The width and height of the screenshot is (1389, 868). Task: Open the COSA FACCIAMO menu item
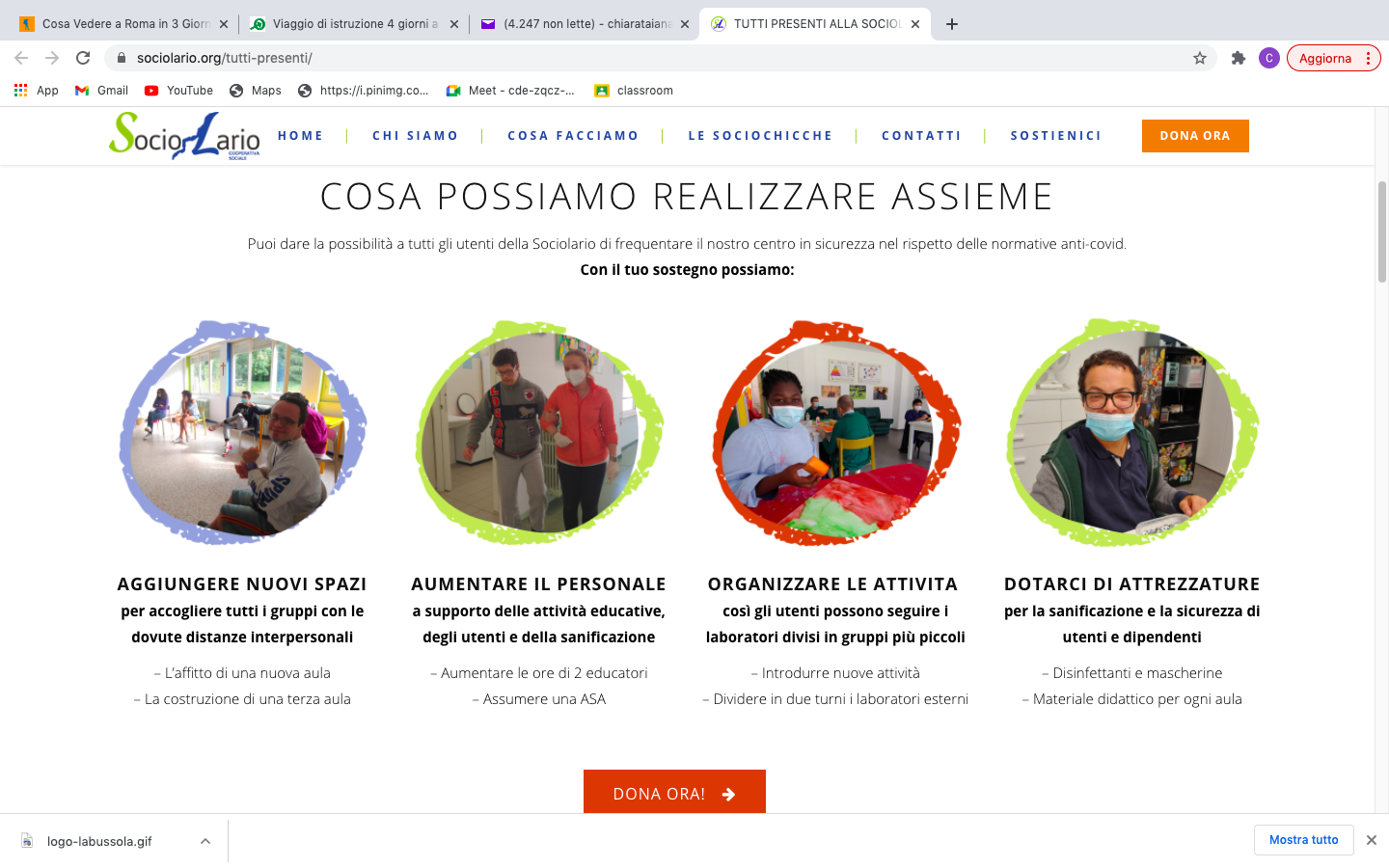pos(573,136)
